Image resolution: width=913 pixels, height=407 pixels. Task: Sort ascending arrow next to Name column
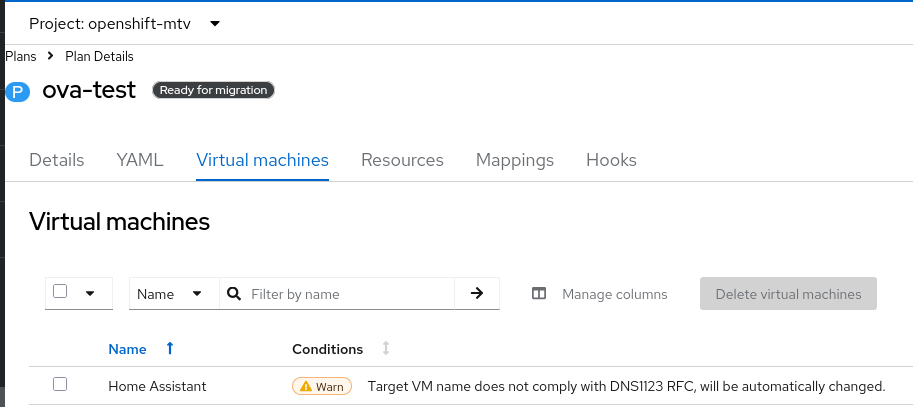click(170, 349)
